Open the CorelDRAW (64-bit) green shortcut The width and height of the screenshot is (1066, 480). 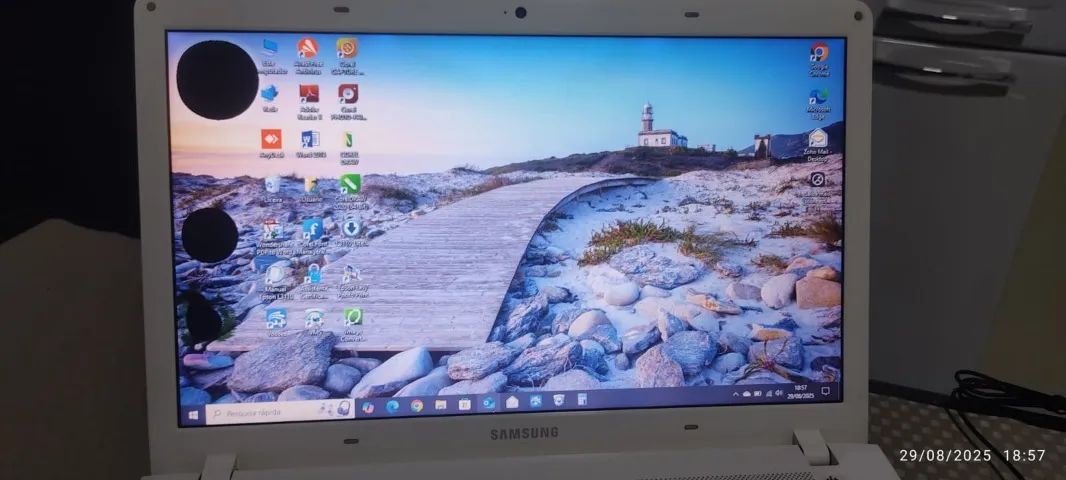351,184
